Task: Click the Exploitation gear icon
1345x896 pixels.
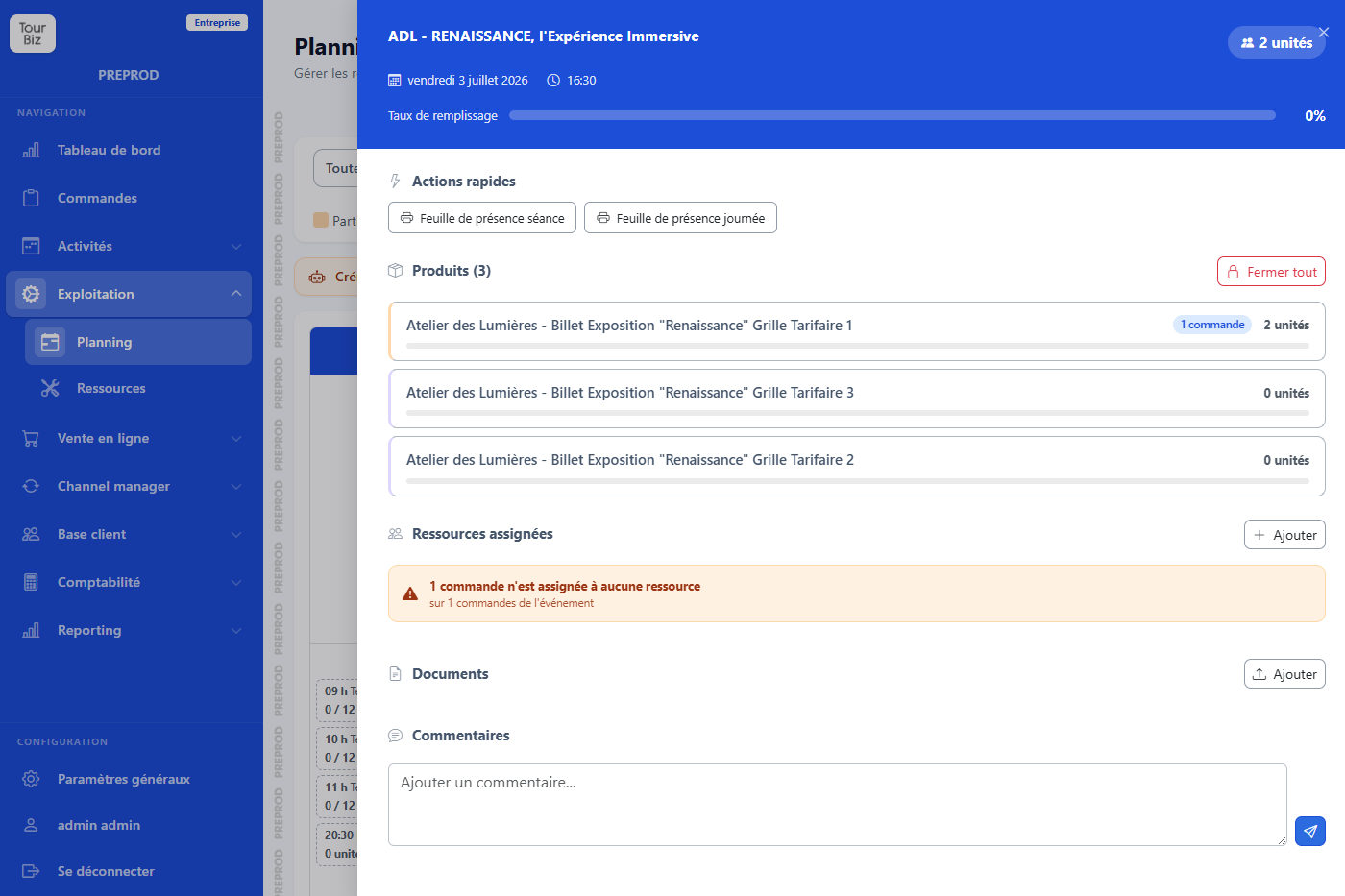Action: coord(31,294)
